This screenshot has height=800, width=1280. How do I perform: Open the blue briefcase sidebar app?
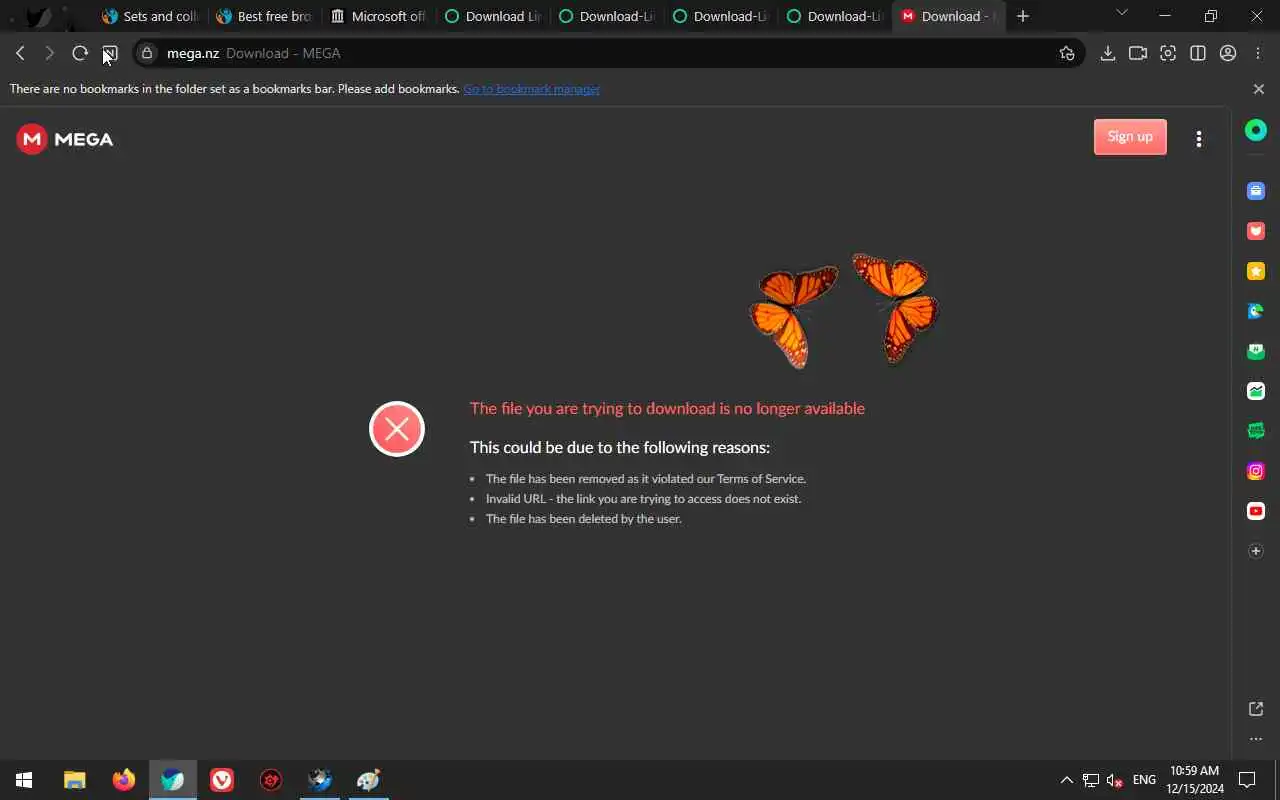(1256, 191)
